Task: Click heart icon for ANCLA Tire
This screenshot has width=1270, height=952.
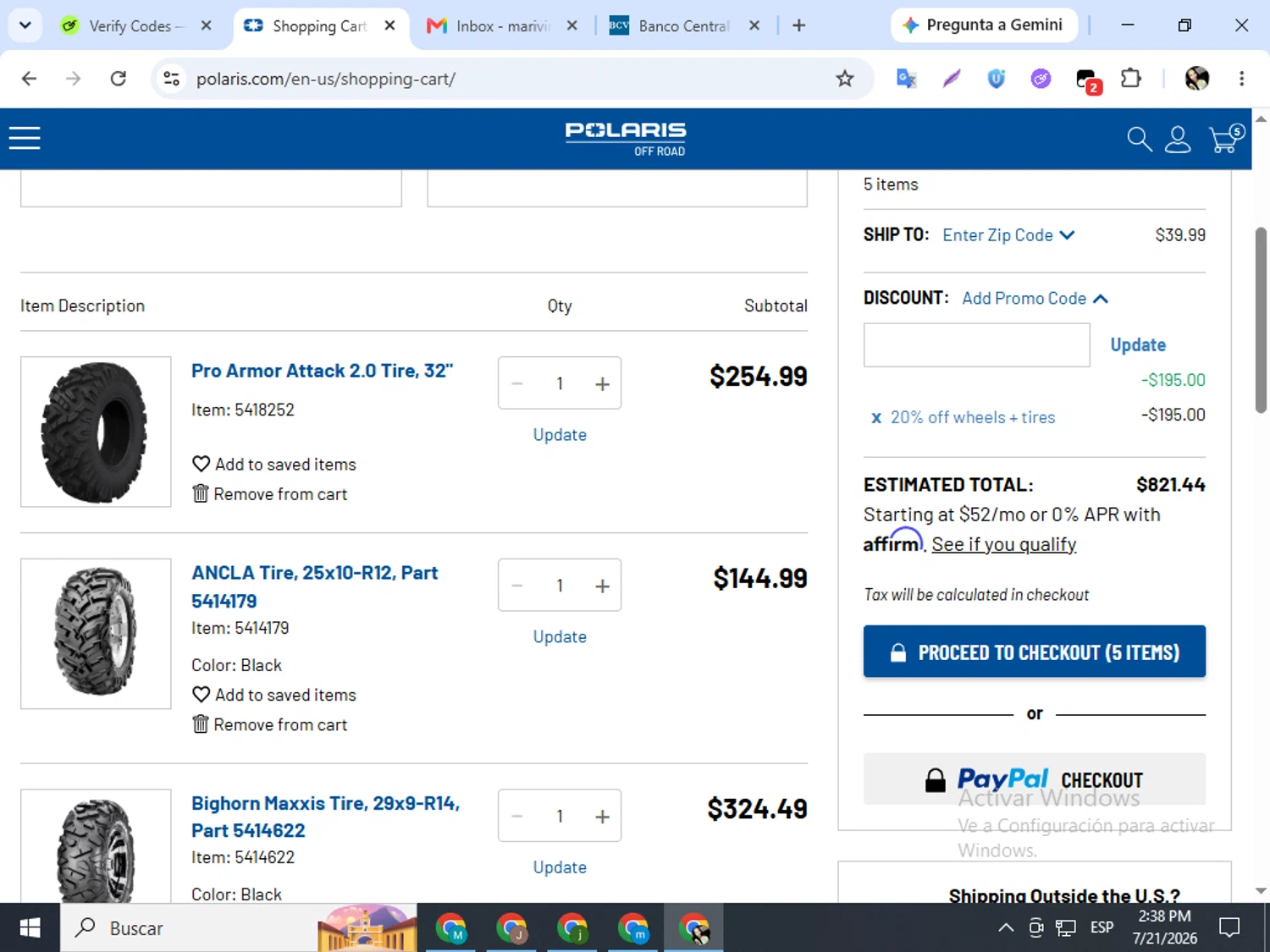Action: [201, 694]
